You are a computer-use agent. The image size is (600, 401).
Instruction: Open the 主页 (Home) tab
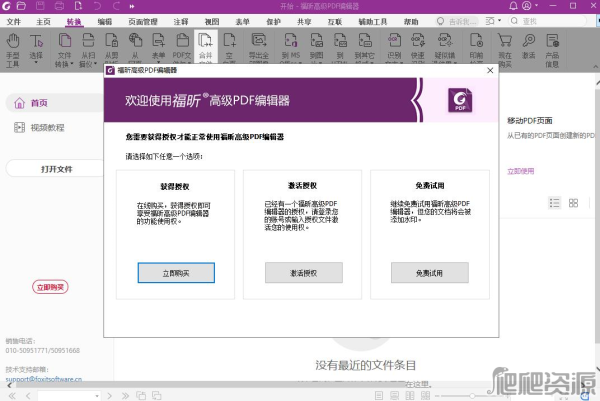[x=43, y=22]
